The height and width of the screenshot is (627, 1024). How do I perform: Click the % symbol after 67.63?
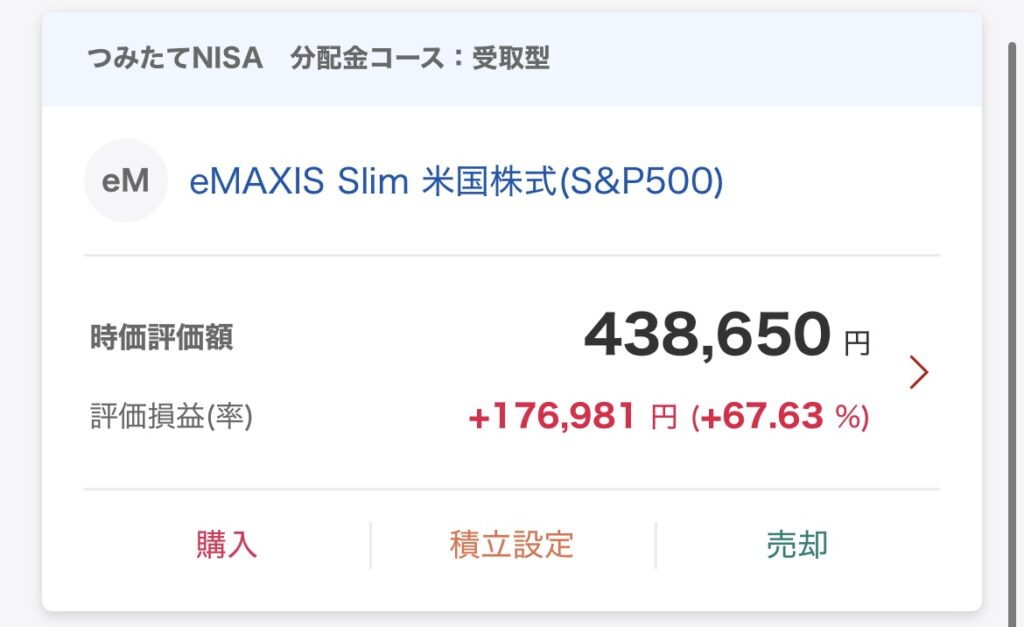click(x=848, y=417)
